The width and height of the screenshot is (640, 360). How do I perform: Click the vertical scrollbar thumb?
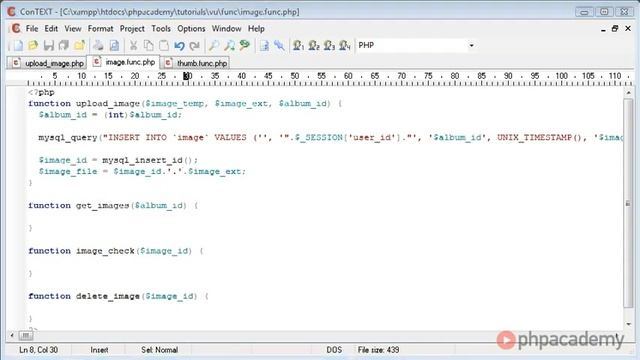pos(629,203)
